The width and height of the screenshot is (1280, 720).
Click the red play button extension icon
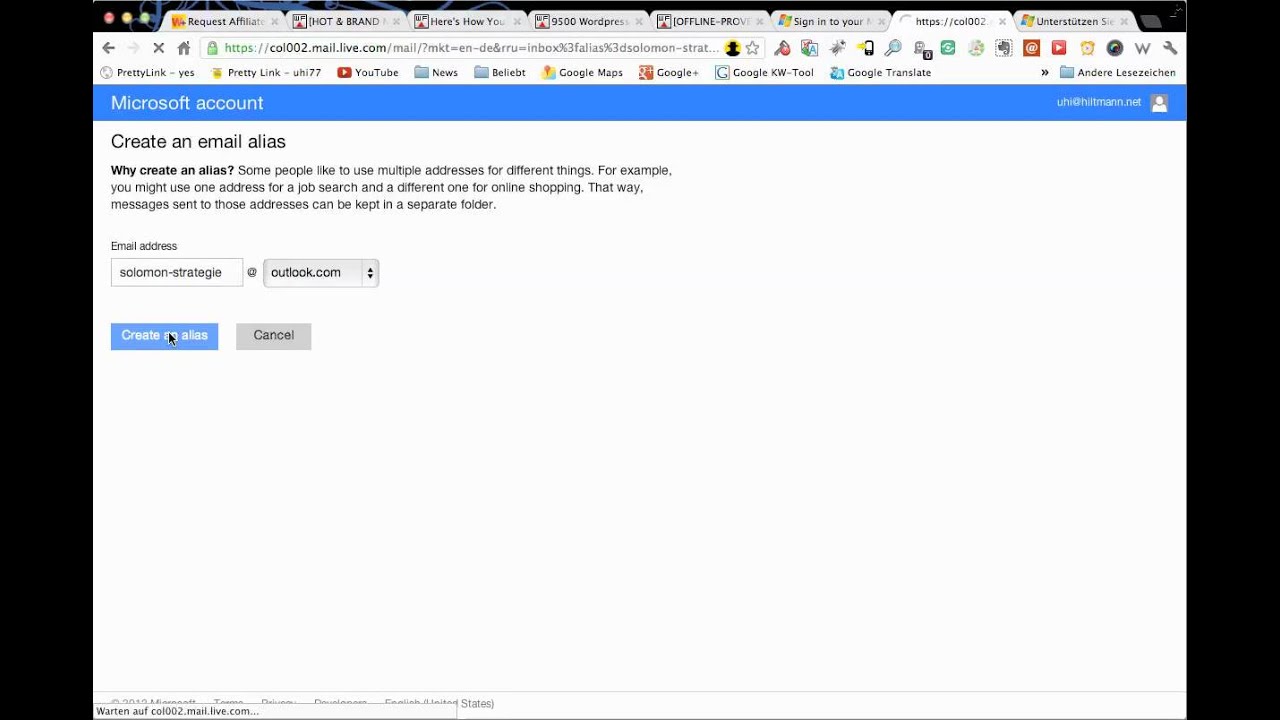tap(1059, 48)
